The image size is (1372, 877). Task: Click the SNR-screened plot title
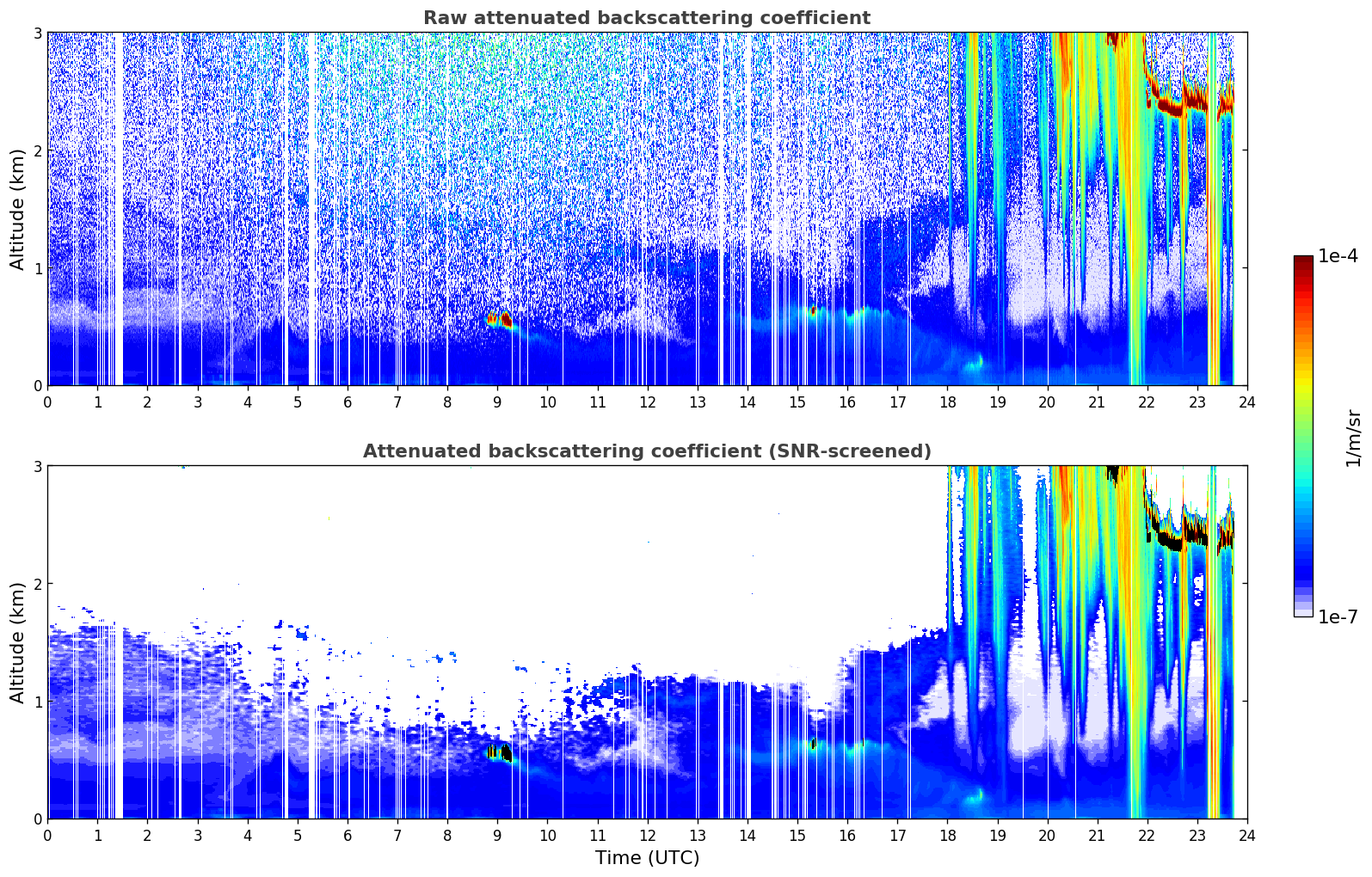[x=647, y=451]
